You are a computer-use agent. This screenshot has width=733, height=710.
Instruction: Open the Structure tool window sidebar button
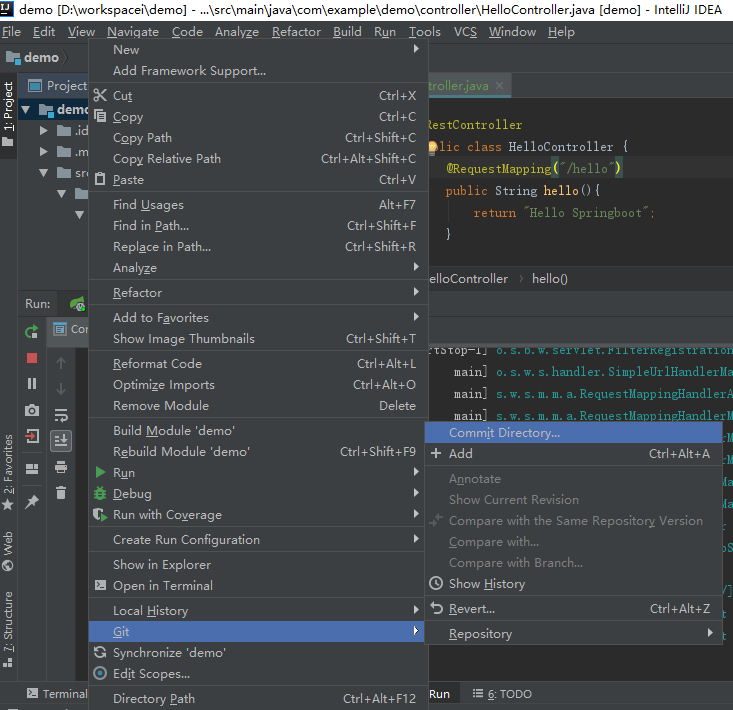8,629
